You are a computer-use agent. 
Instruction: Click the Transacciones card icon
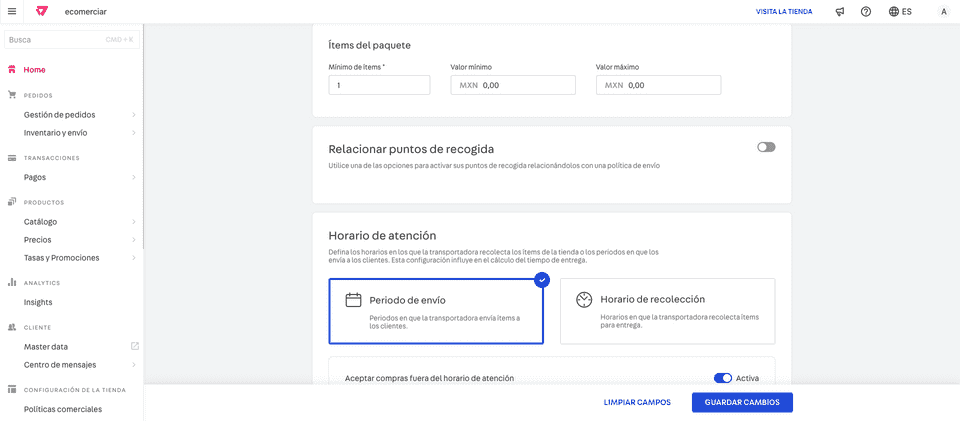(x=12, y=158)
